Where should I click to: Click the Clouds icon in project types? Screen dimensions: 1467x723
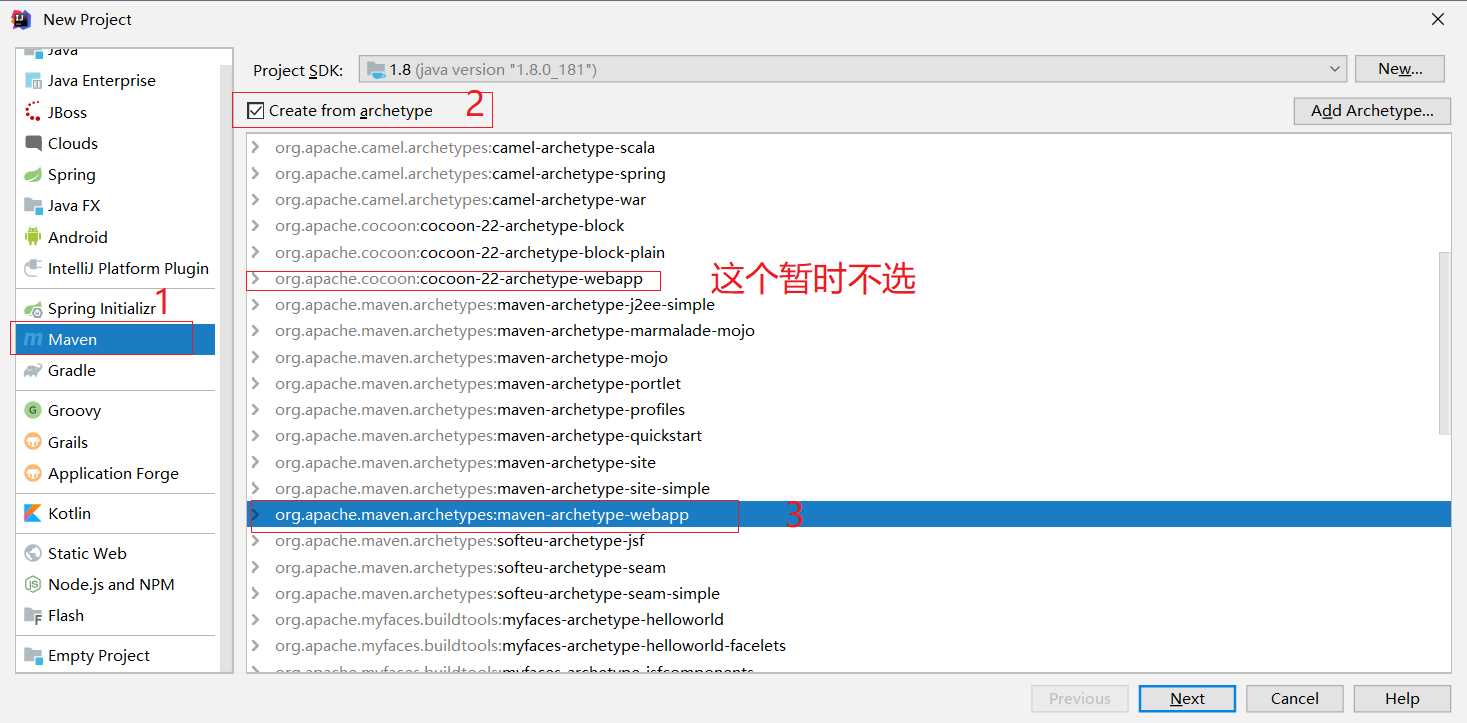pos(33,143)
